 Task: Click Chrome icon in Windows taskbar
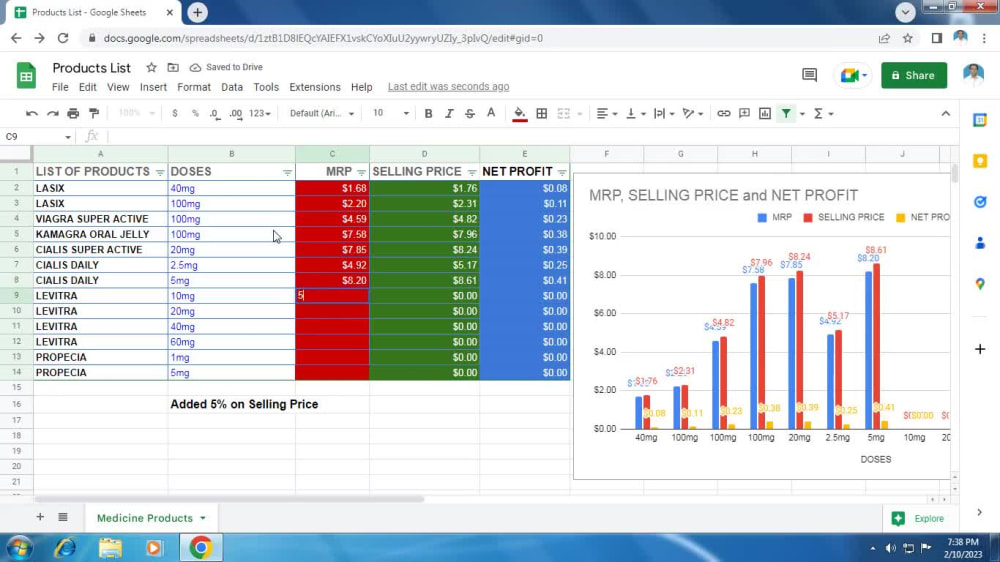[201, 548]
